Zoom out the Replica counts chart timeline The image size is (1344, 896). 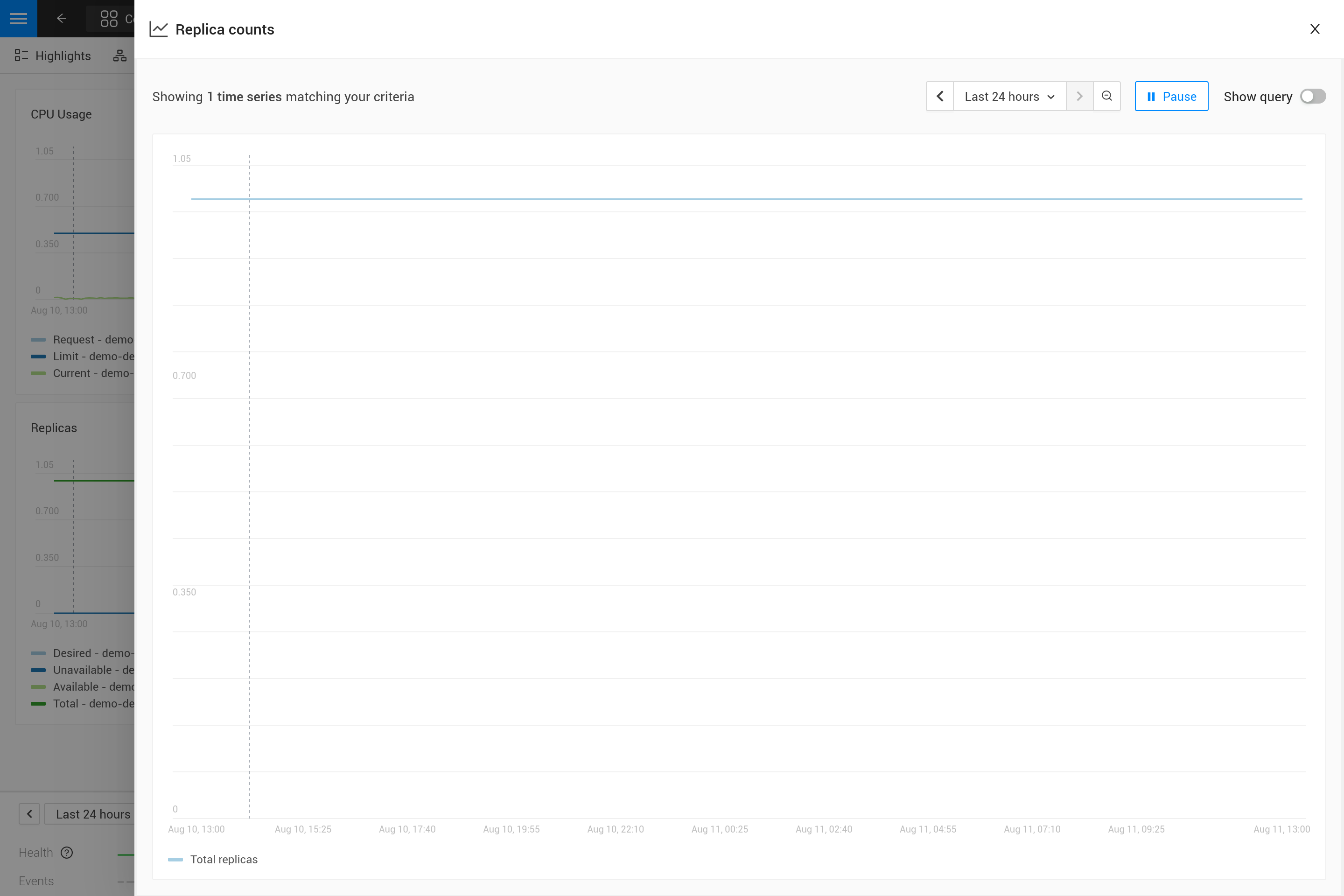pyautogui.click(x=1107, y=96)
